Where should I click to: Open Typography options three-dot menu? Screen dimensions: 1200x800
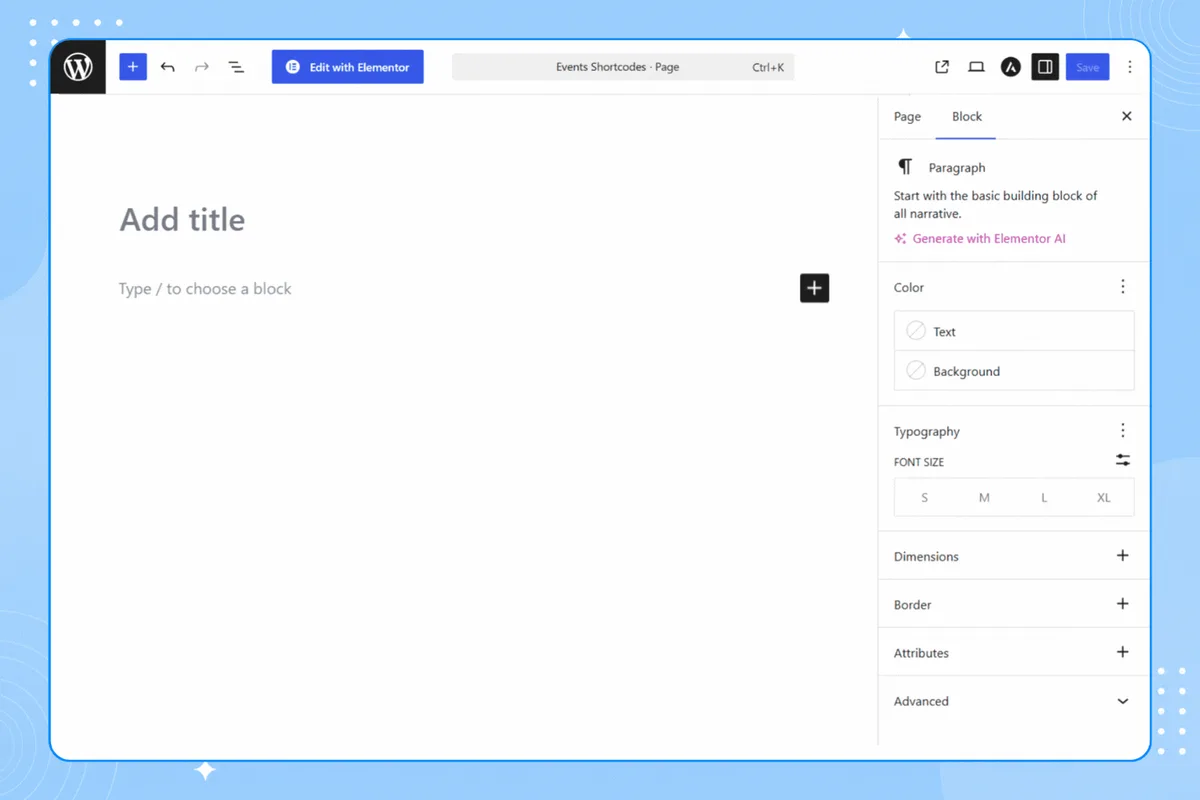pyautogui.click(x=1123, y=431)
